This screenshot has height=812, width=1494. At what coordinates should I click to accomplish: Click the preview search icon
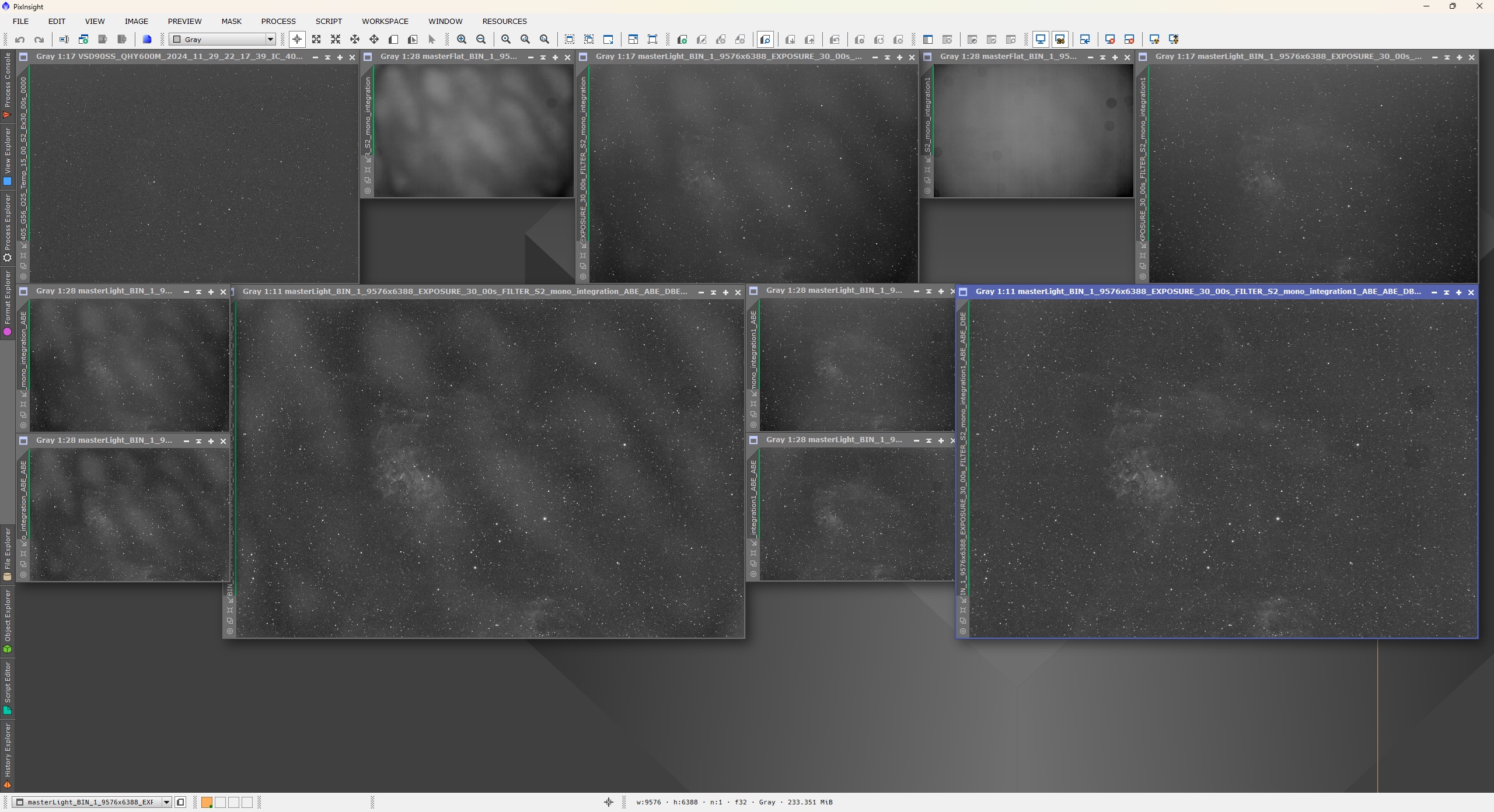pos(765,40)
